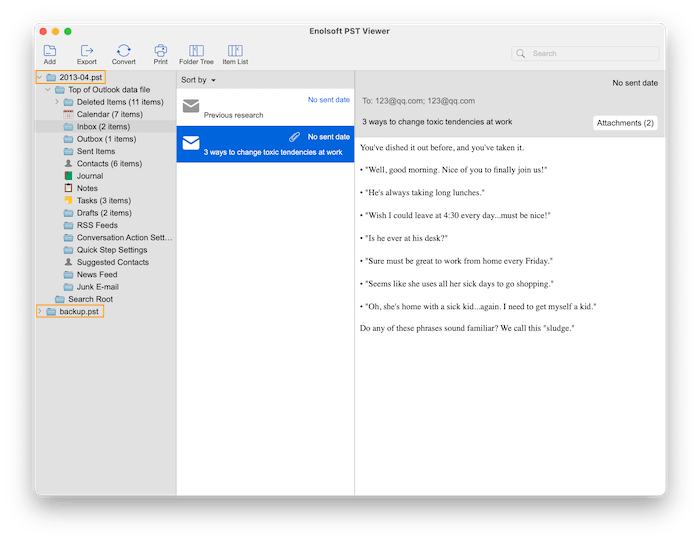Select the Calendar (7 items) folder
This screenshot has width=700, height=541.
[x=110, y=114]
